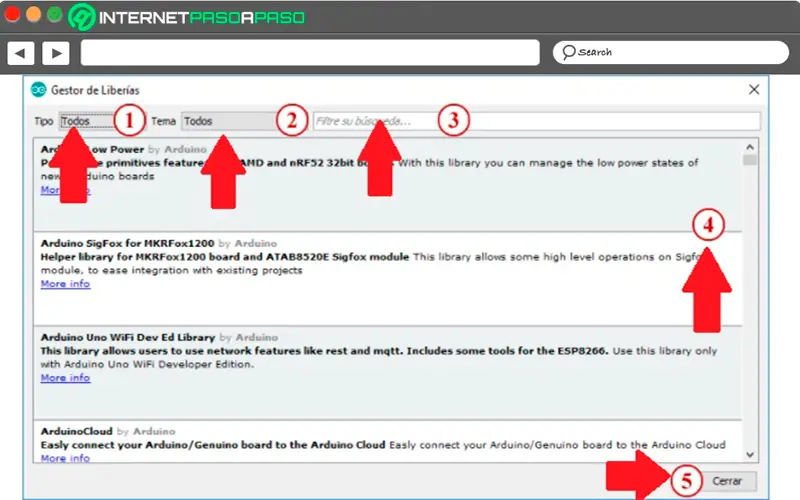Open More info for Arduino Uno WiFi library

[x=65, y=378]
